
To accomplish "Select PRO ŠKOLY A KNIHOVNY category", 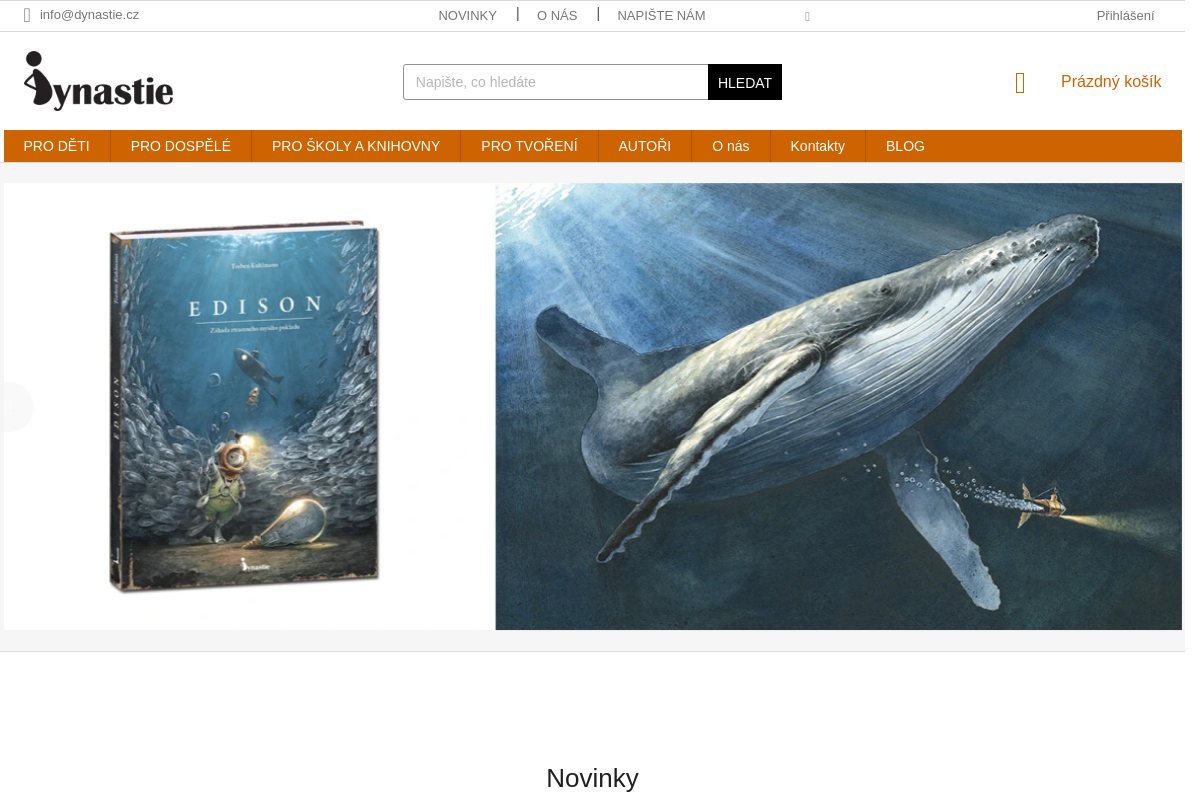I will (x=356, y=146).
